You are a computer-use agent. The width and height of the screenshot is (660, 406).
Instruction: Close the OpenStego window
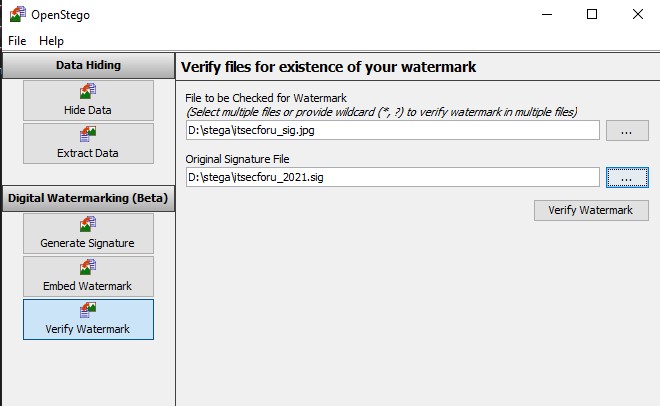[637, 14]
